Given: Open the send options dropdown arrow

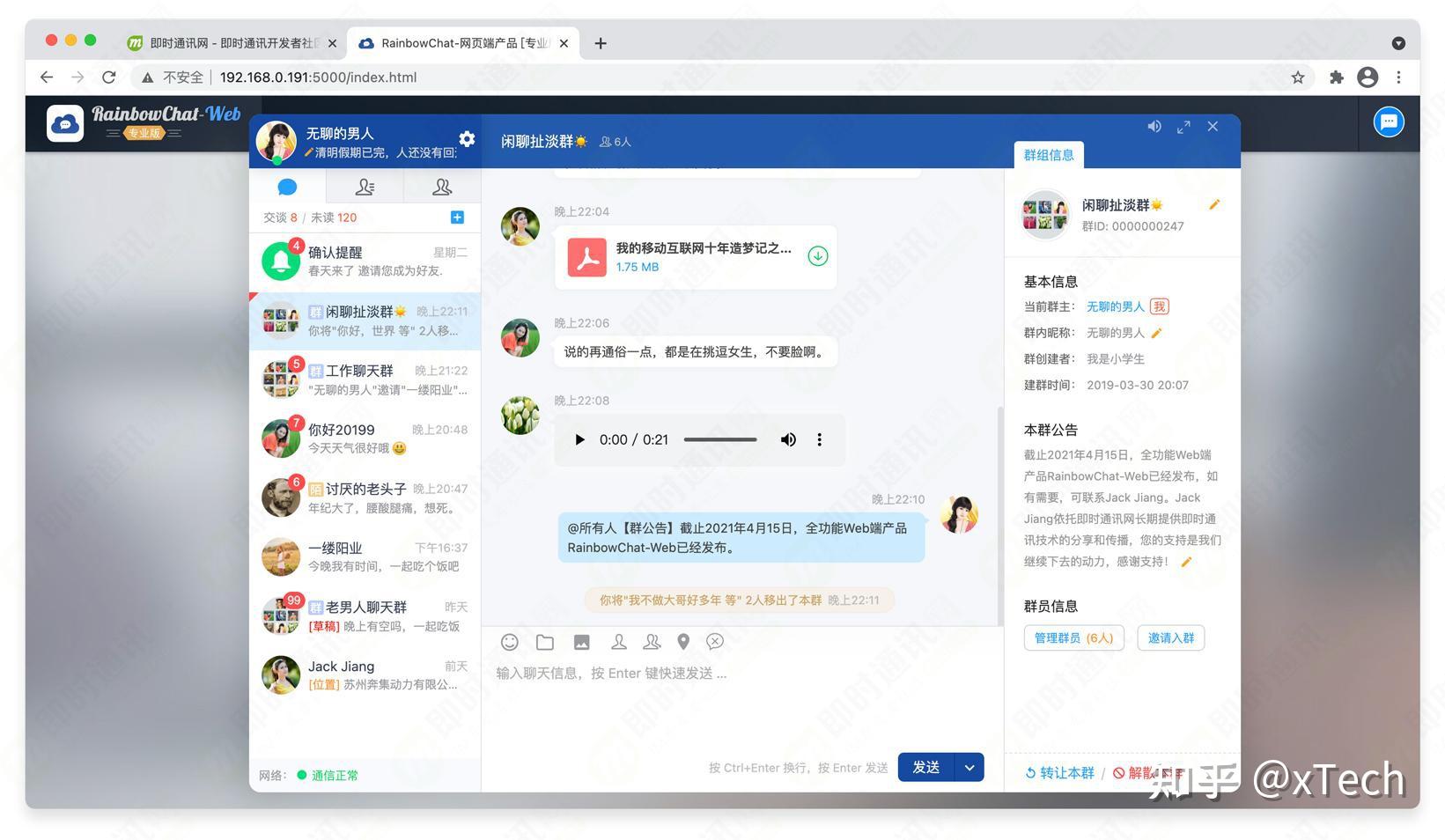Looking at the screenshot, I should click(969, 767).
